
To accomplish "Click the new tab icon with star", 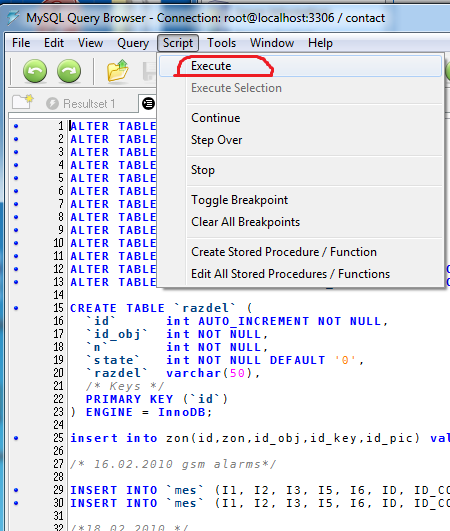I will (23, 102).
